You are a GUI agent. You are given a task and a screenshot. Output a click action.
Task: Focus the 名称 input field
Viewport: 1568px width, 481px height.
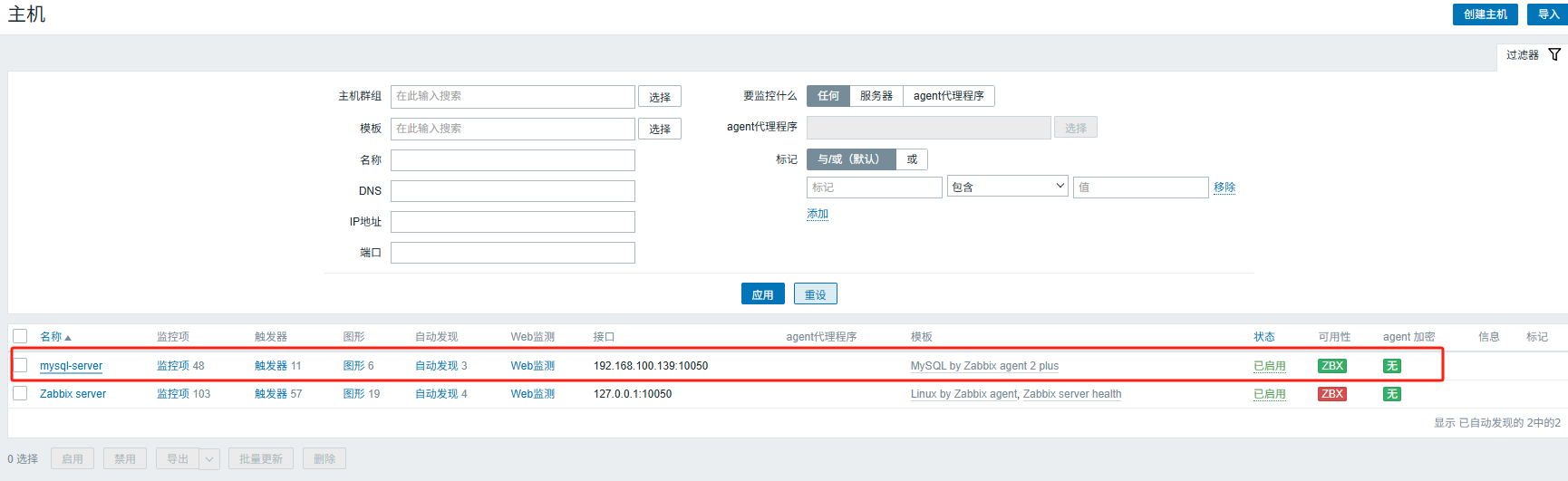point(513,160)
